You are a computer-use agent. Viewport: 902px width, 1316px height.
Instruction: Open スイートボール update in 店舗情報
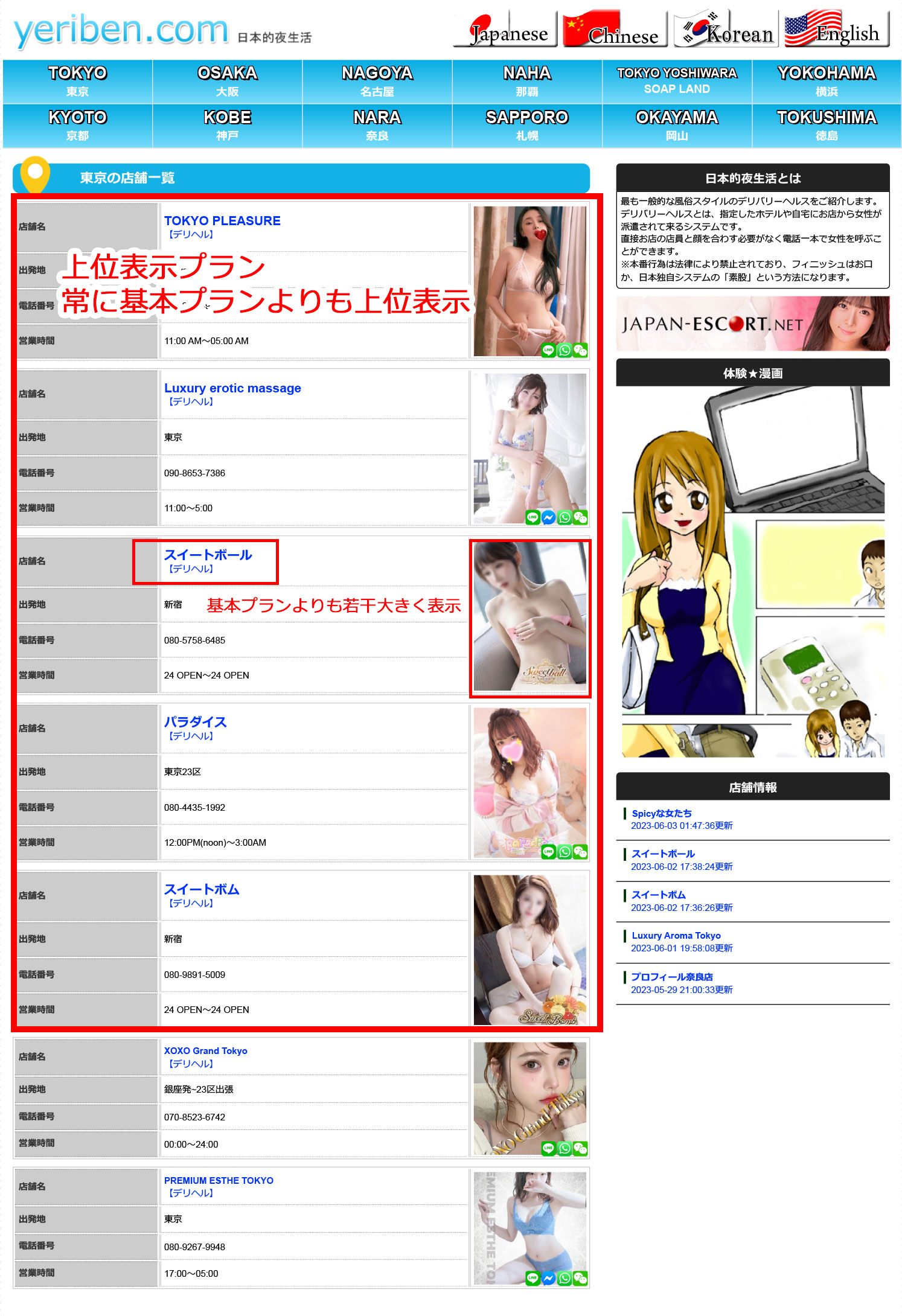click(663, 854)
